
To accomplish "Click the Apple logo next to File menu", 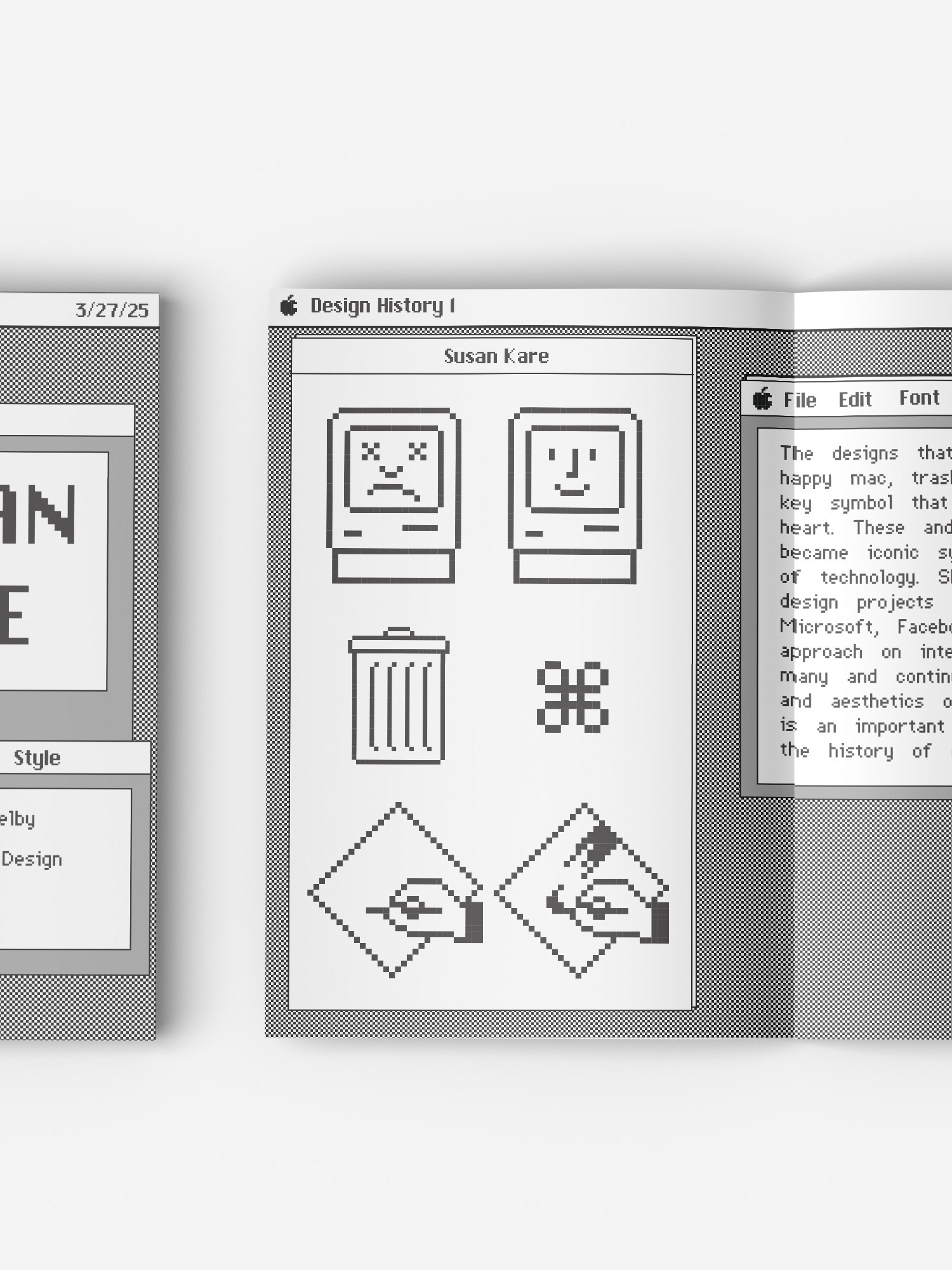I will click(x=762, y=399).
